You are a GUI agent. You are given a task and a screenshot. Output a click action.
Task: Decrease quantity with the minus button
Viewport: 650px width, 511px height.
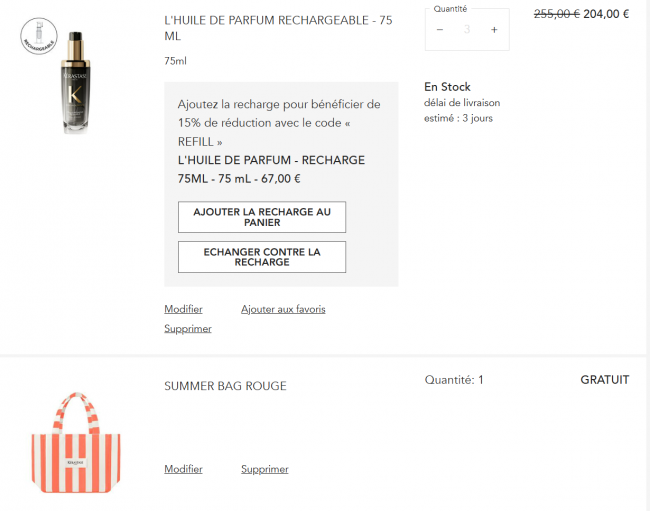pos(440,29)
